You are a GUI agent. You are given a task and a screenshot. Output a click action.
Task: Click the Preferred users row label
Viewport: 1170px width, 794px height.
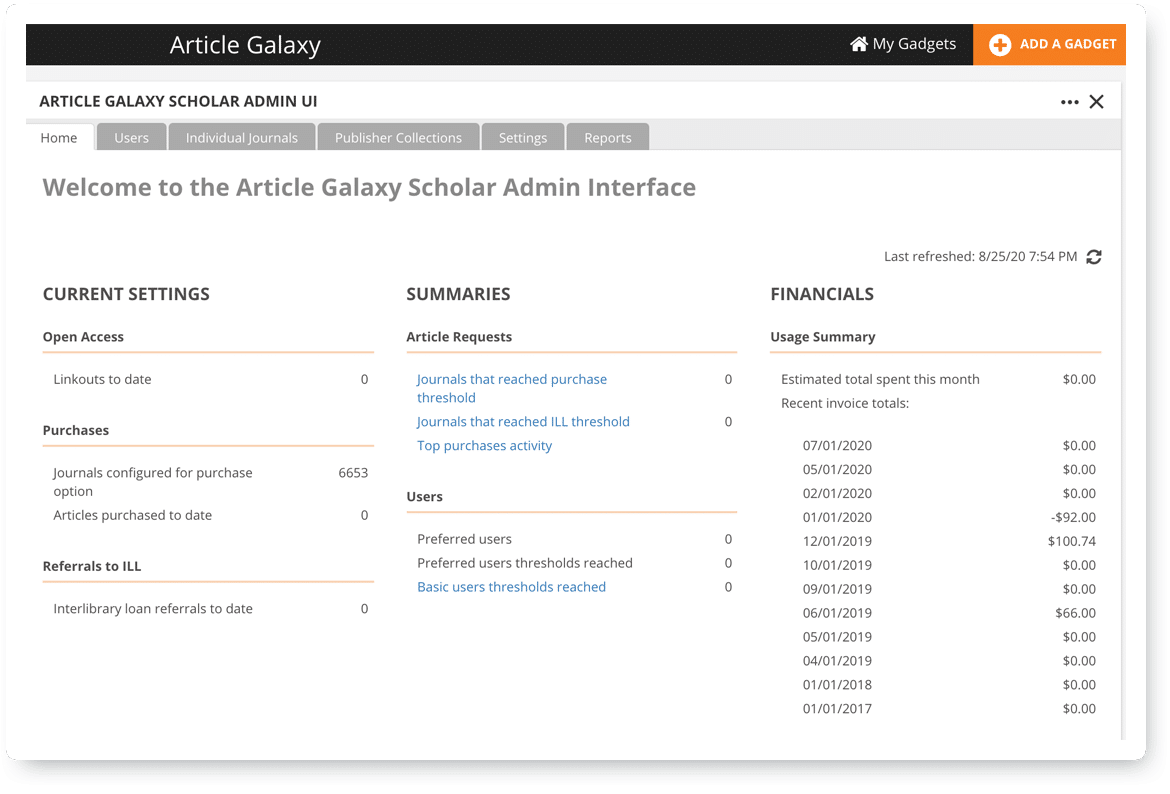[x=464, y=539]
